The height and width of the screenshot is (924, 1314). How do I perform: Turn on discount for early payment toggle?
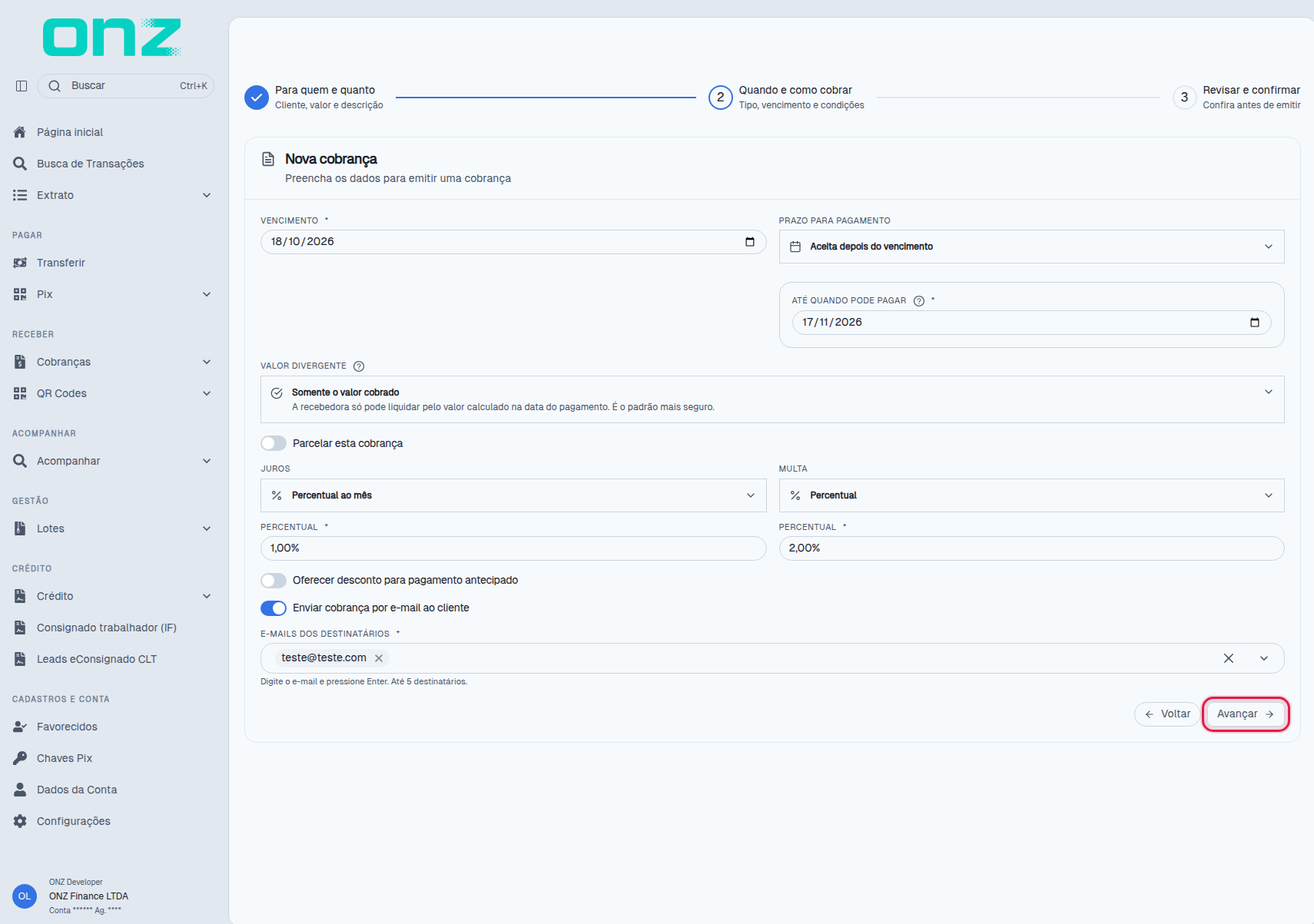pyautogui.click(x=274, y=581)
